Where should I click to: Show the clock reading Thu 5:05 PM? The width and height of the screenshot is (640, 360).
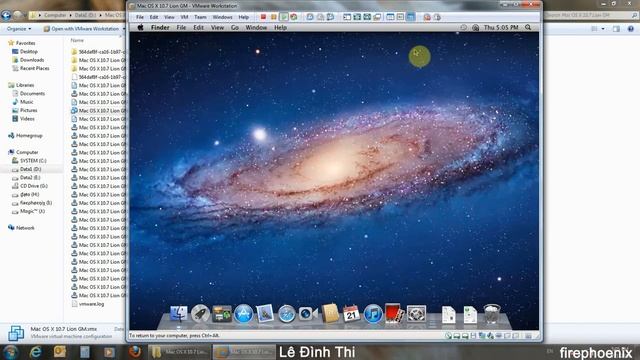(501, 27)
